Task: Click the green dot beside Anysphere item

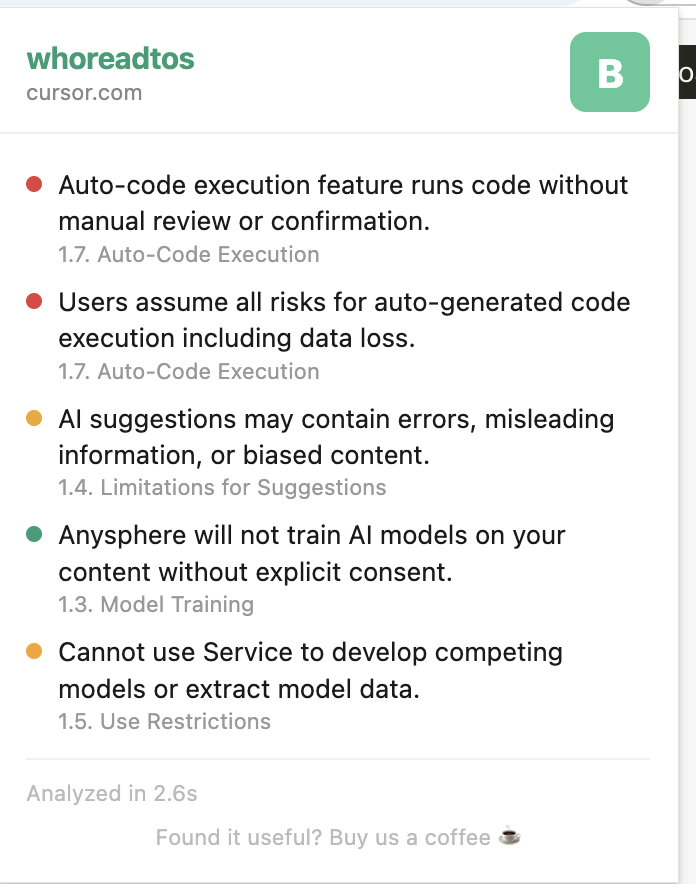Action: 34,534
